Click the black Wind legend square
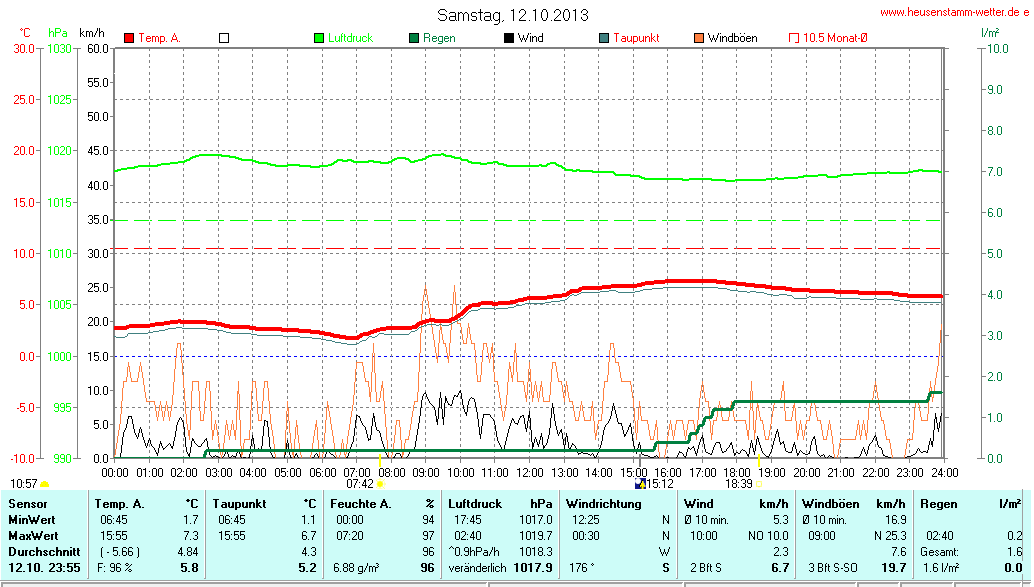The width and height of the screenshot is (1034, 587). click(509, 38)
